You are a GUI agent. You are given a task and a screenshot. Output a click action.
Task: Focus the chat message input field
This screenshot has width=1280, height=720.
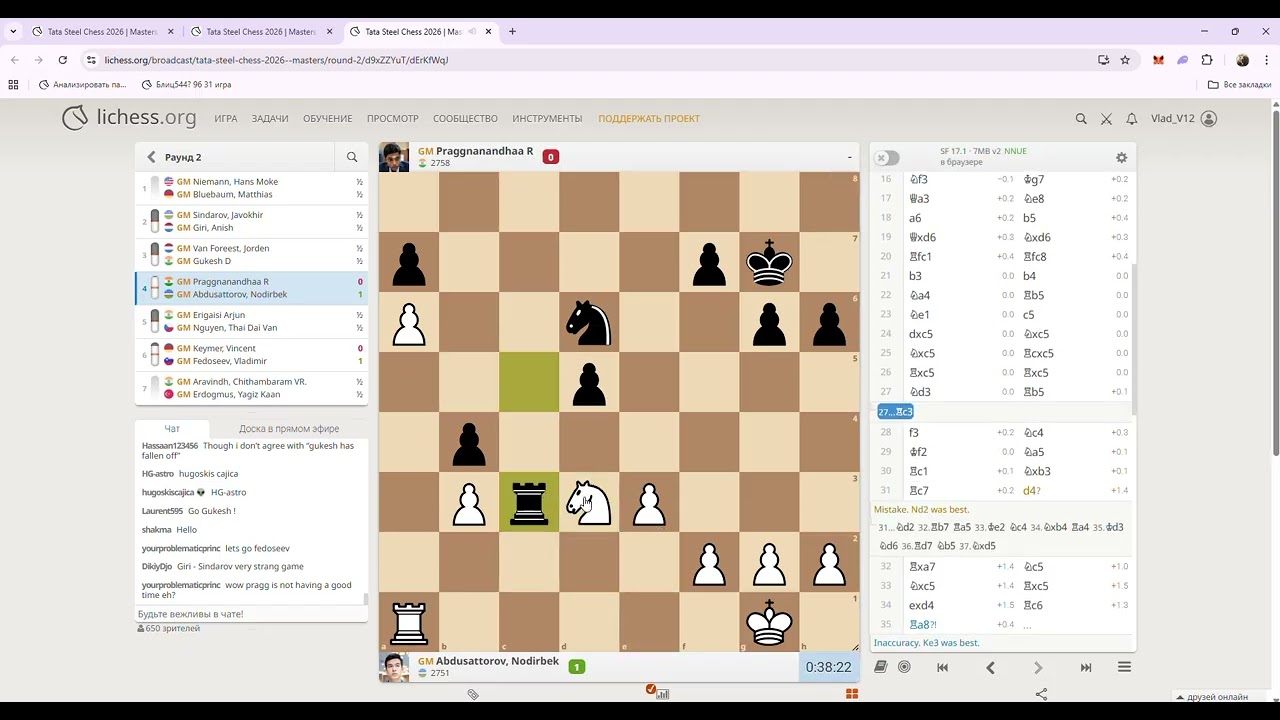pyautogui.click(x=250, y=614)
